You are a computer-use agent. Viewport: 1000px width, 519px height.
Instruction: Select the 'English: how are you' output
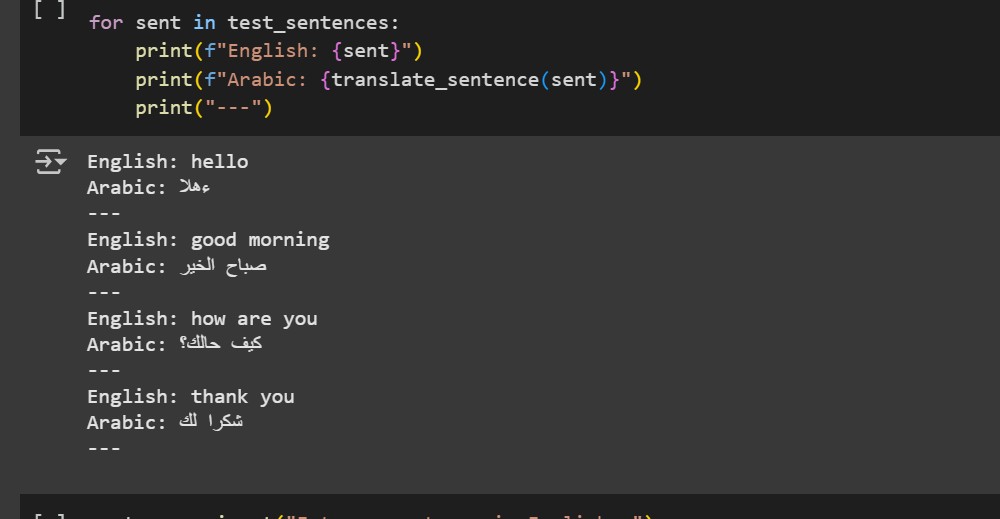click(202, 318)
